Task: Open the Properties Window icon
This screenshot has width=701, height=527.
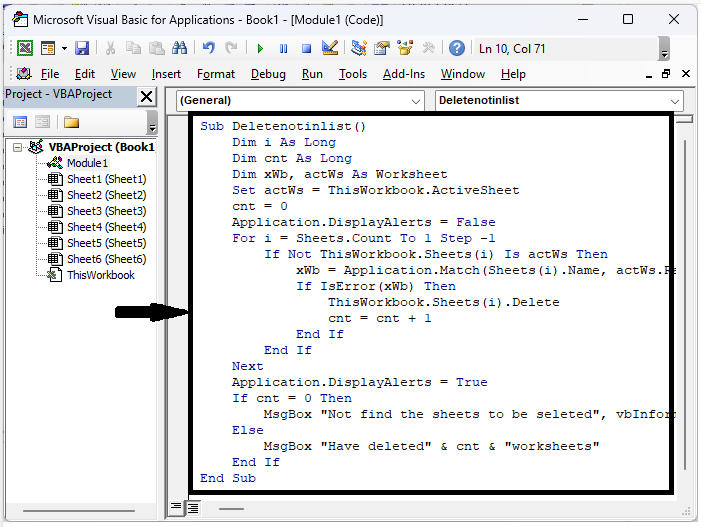Action: (382, 48)
